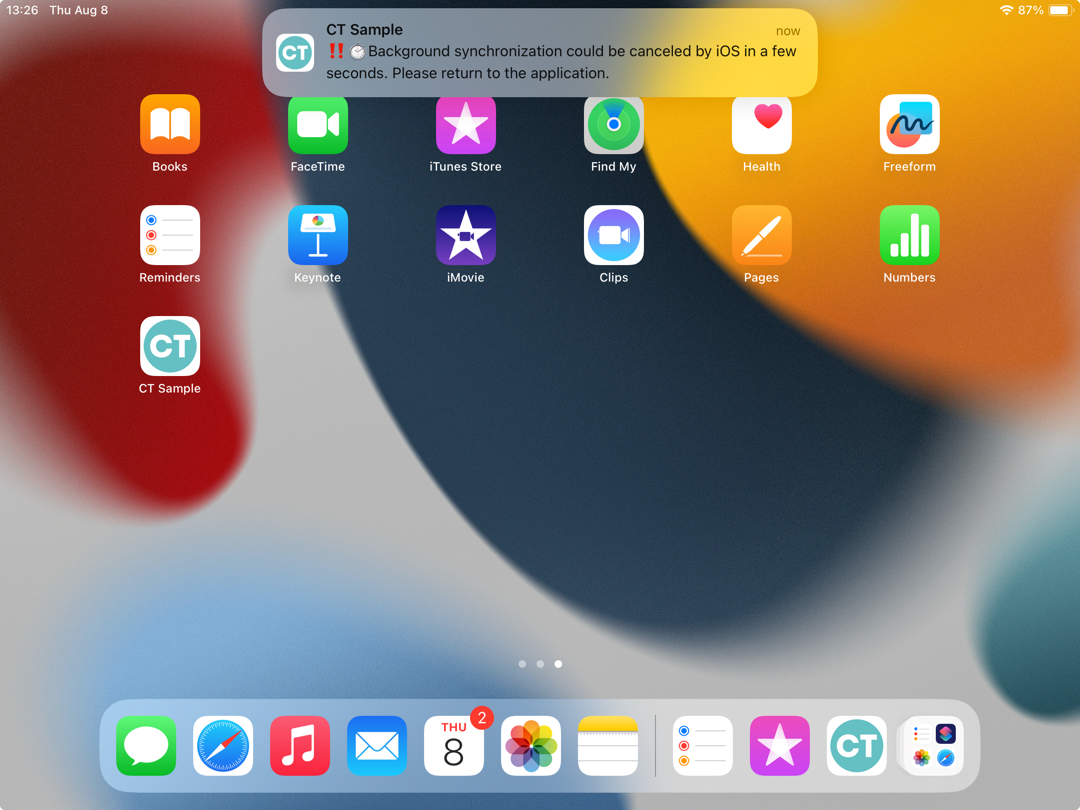Launch FaceTime
Screen dimensions: 1080x810
(318, 124)
